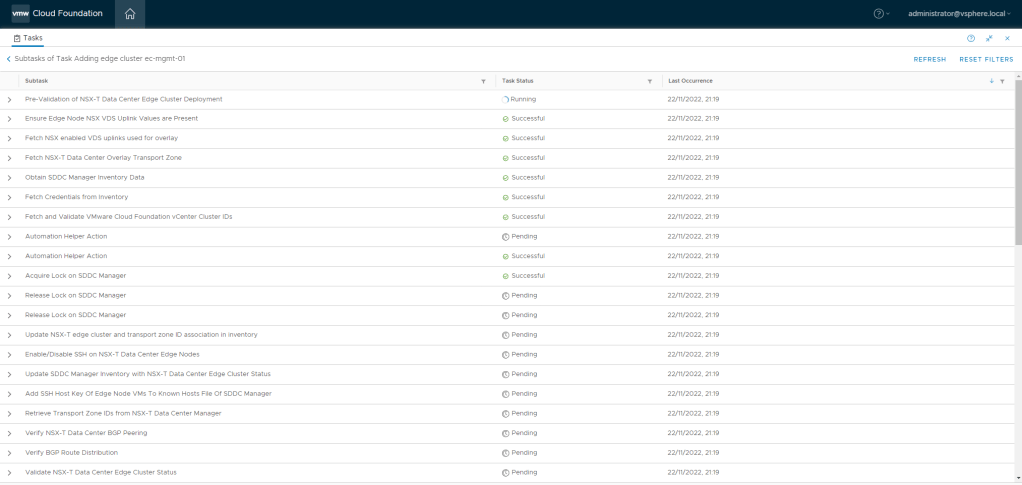1022x485 pixels.
Task: Click the Home icon in top bar
Action: (130, 14)
